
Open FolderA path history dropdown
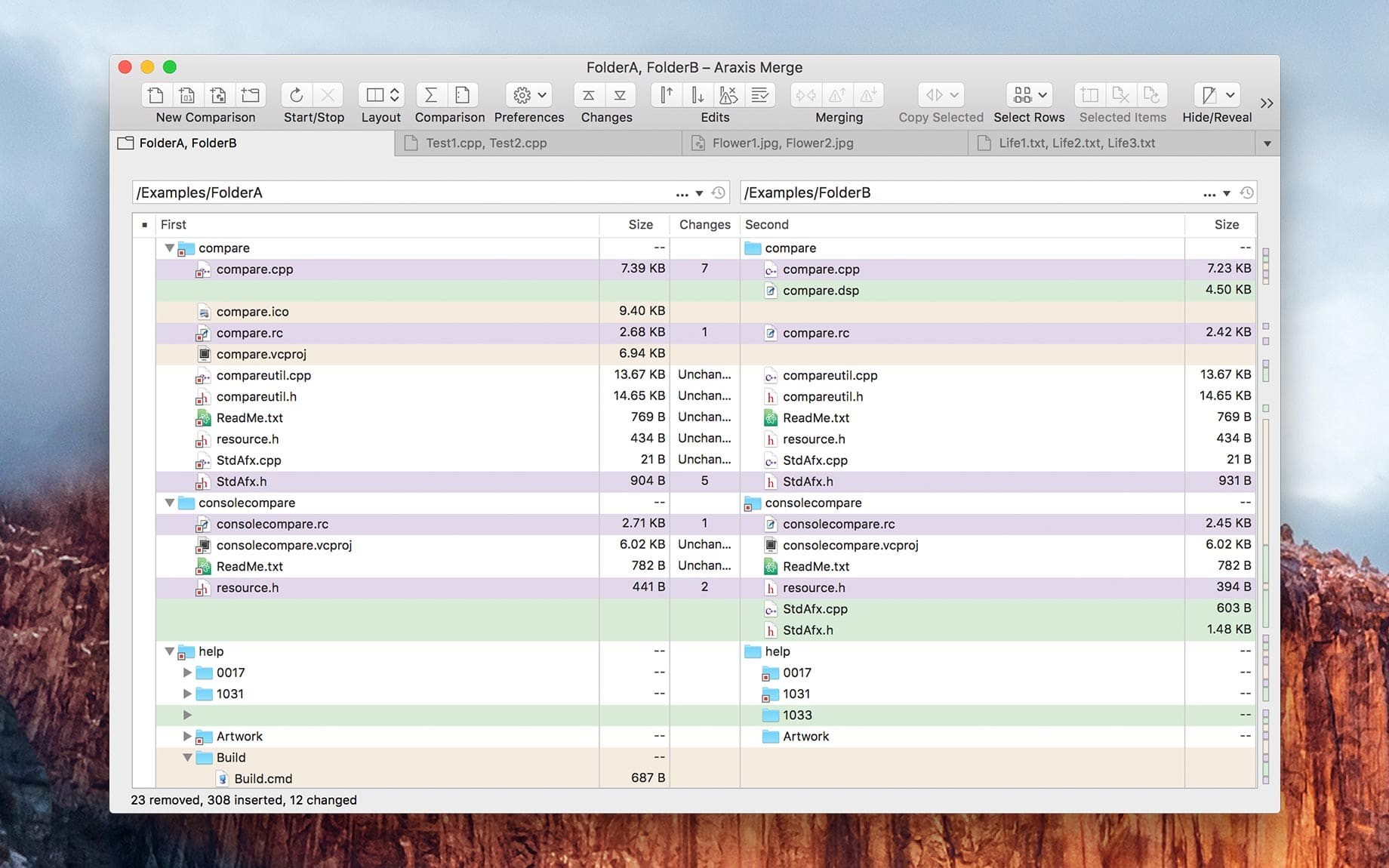699,193
